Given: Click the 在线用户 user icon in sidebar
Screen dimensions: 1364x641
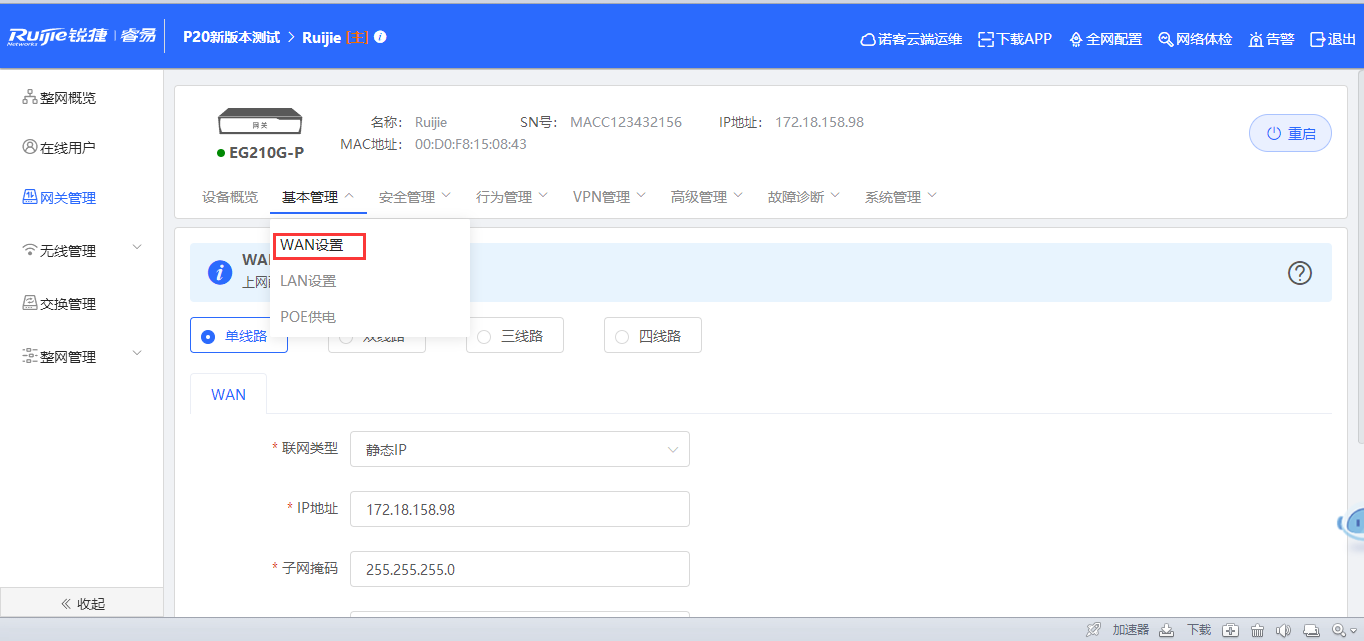Looking at the screenshot, I should [x=30, y=147].
